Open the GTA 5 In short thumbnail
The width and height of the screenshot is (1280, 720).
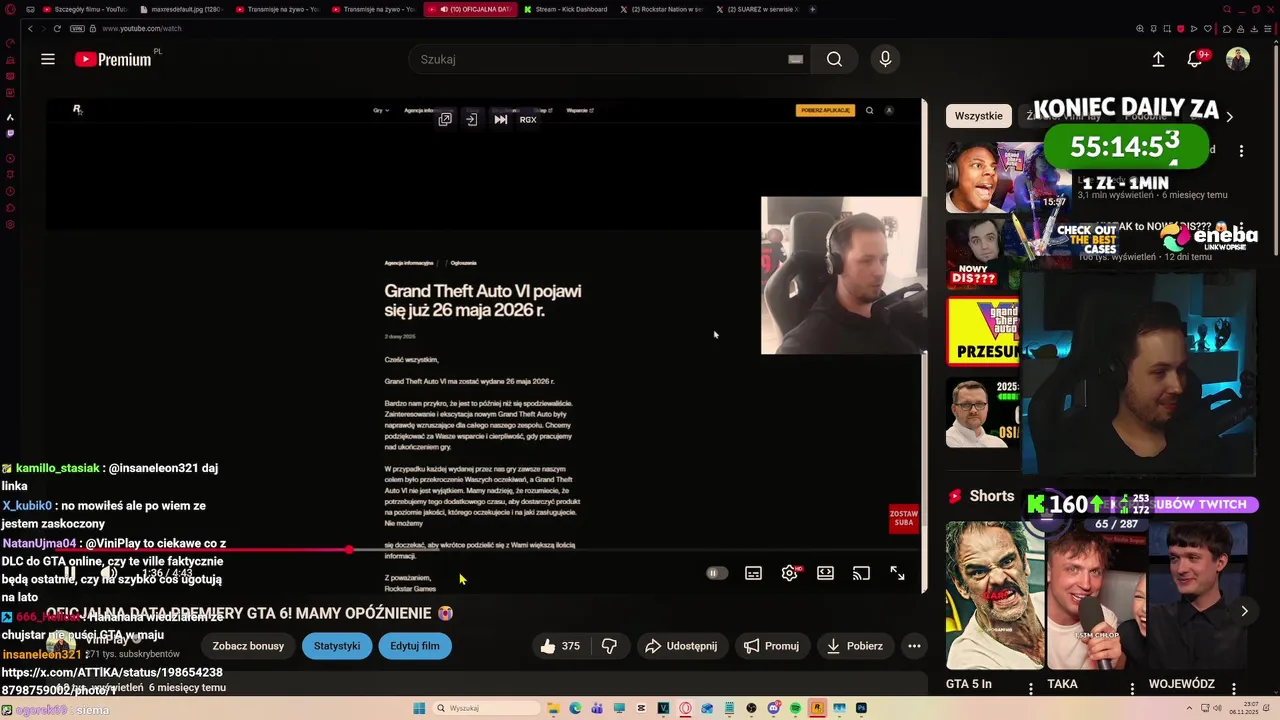[x=995, y=596]
